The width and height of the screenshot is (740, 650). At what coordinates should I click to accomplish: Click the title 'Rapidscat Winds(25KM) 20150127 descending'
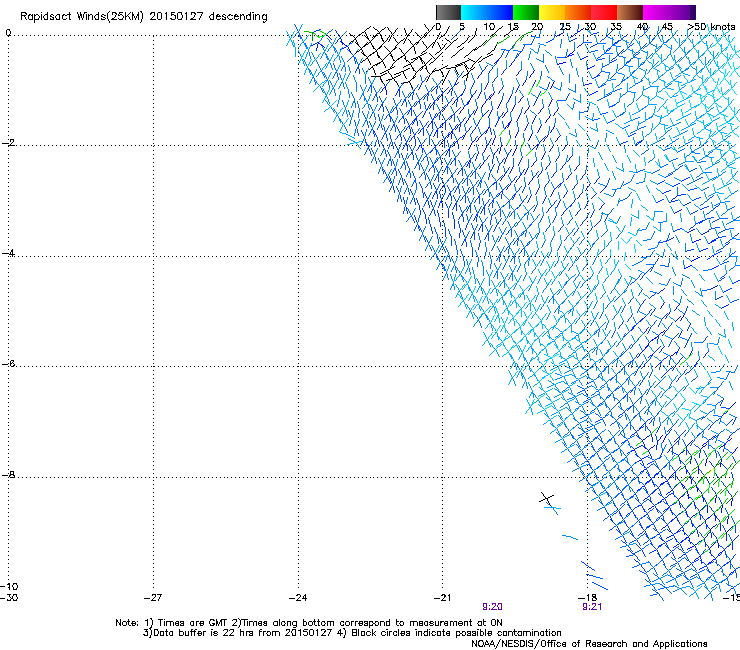[143, 17]
